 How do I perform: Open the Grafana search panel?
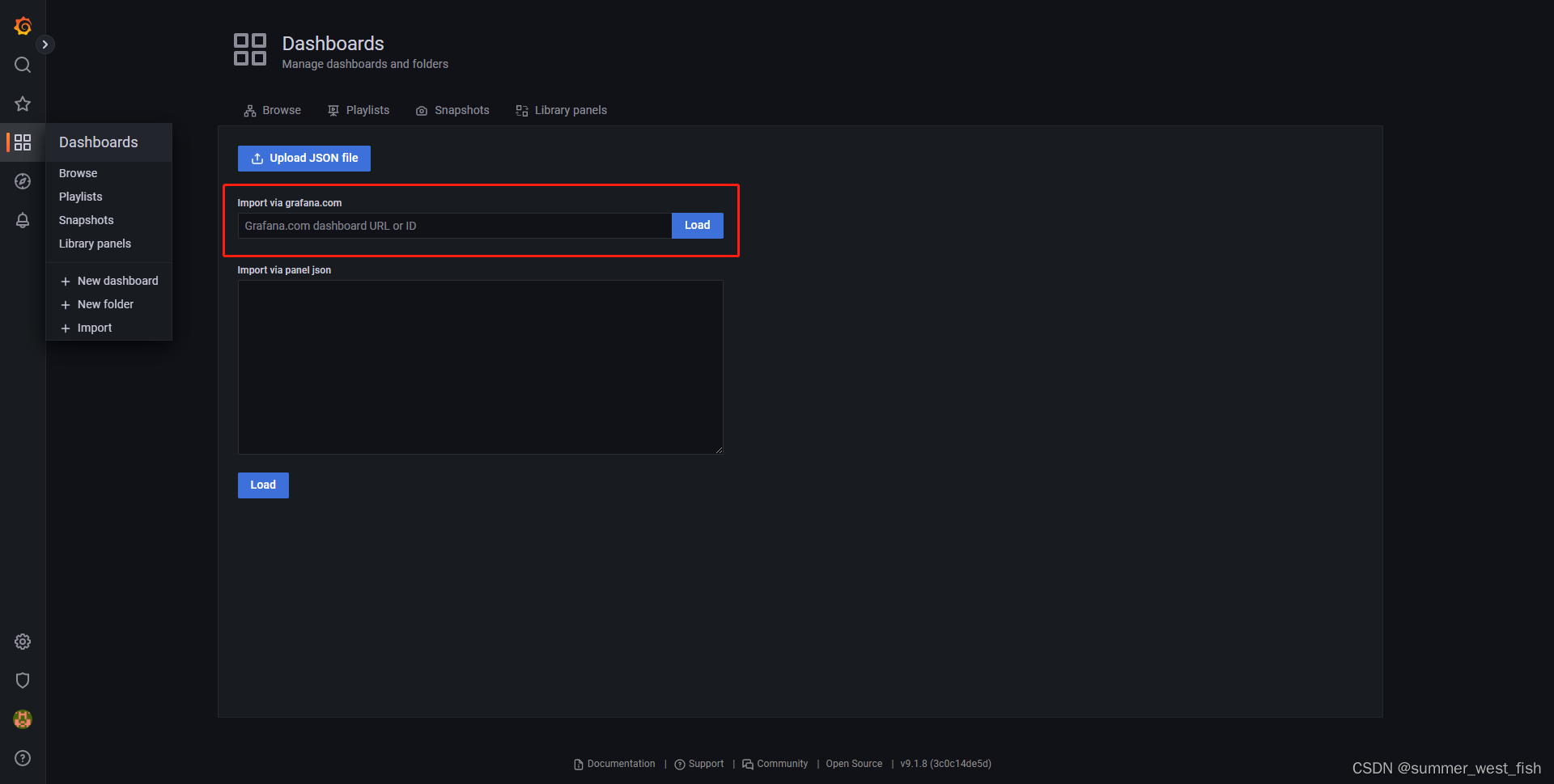coord(22,65)
